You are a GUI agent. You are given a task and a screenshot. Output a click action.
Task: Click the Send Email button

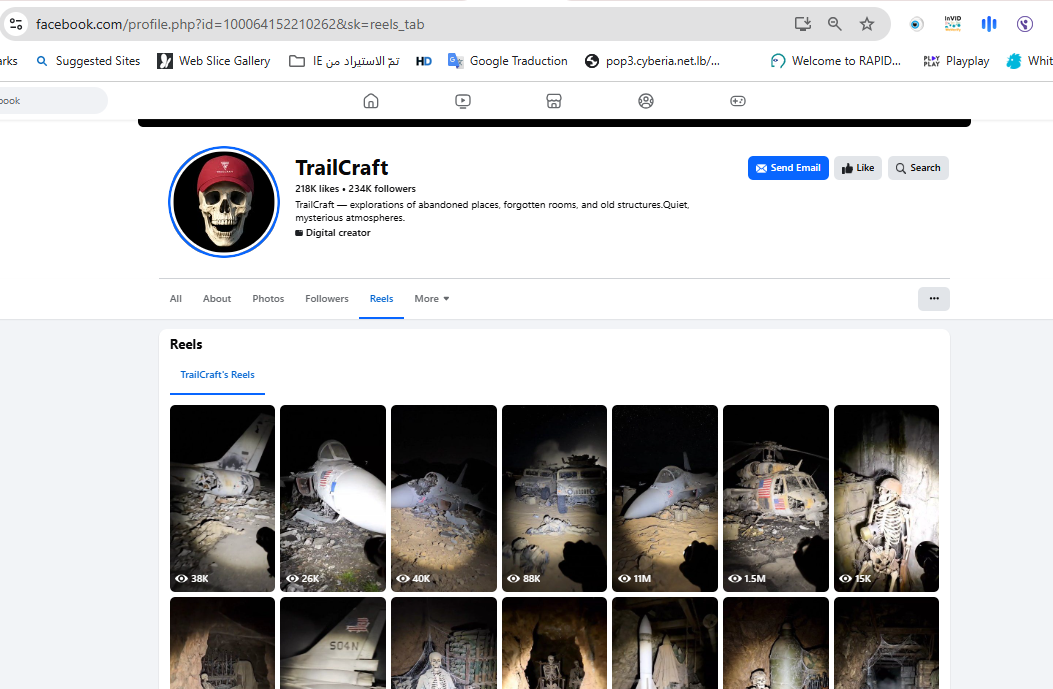(788, 168)
